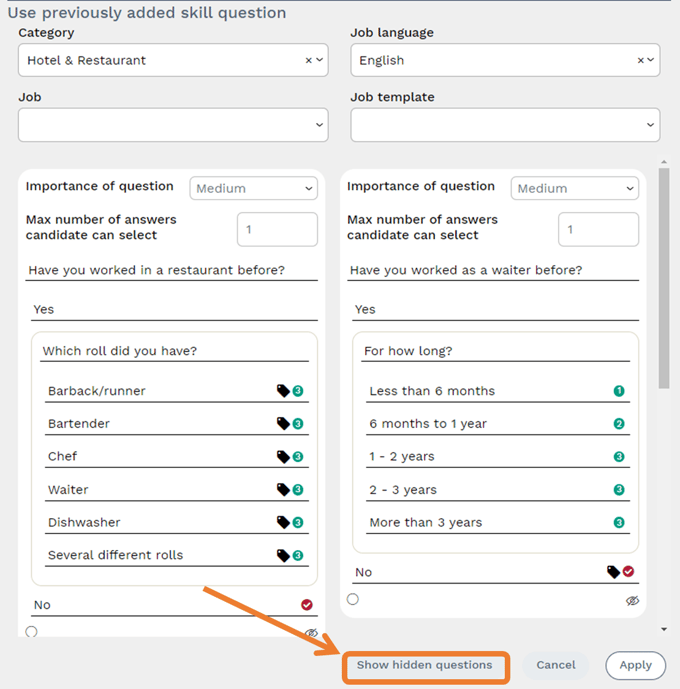Image resolution: width=680 pixels, height=689 pixels.
Task: Open the Job template dropdown
Action: coord(505,125)
